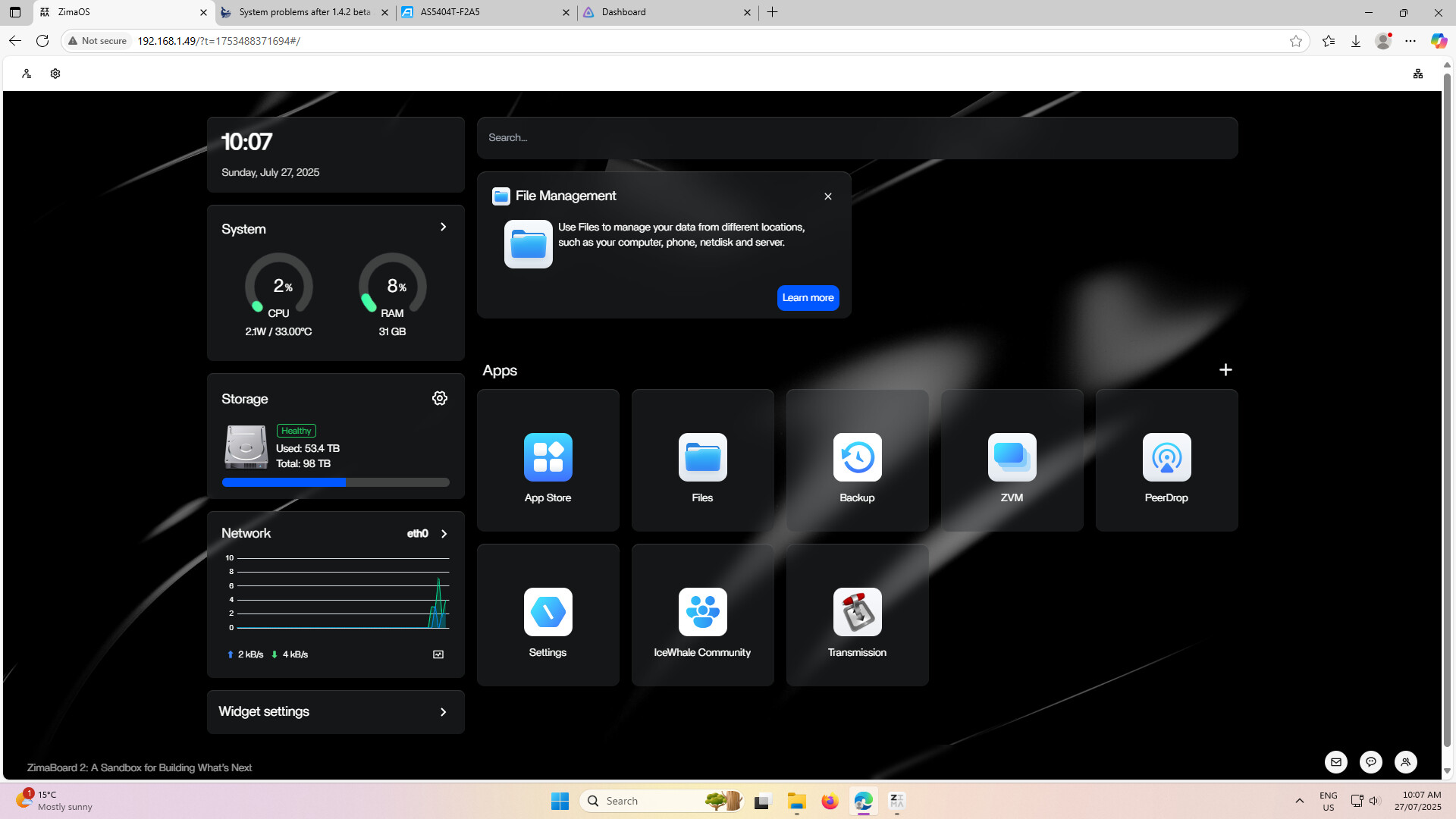Click the Windows Start button

[560, 801]
